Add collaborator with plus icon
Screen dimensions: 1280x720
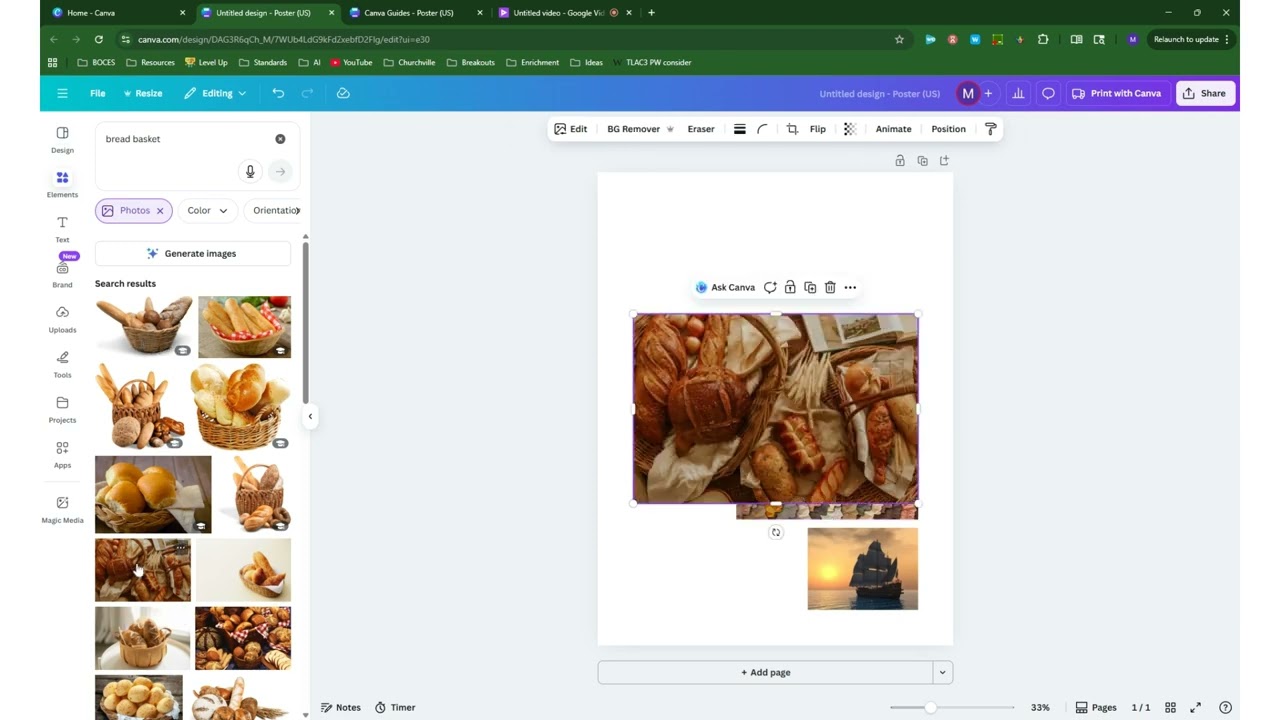(988, 93)
